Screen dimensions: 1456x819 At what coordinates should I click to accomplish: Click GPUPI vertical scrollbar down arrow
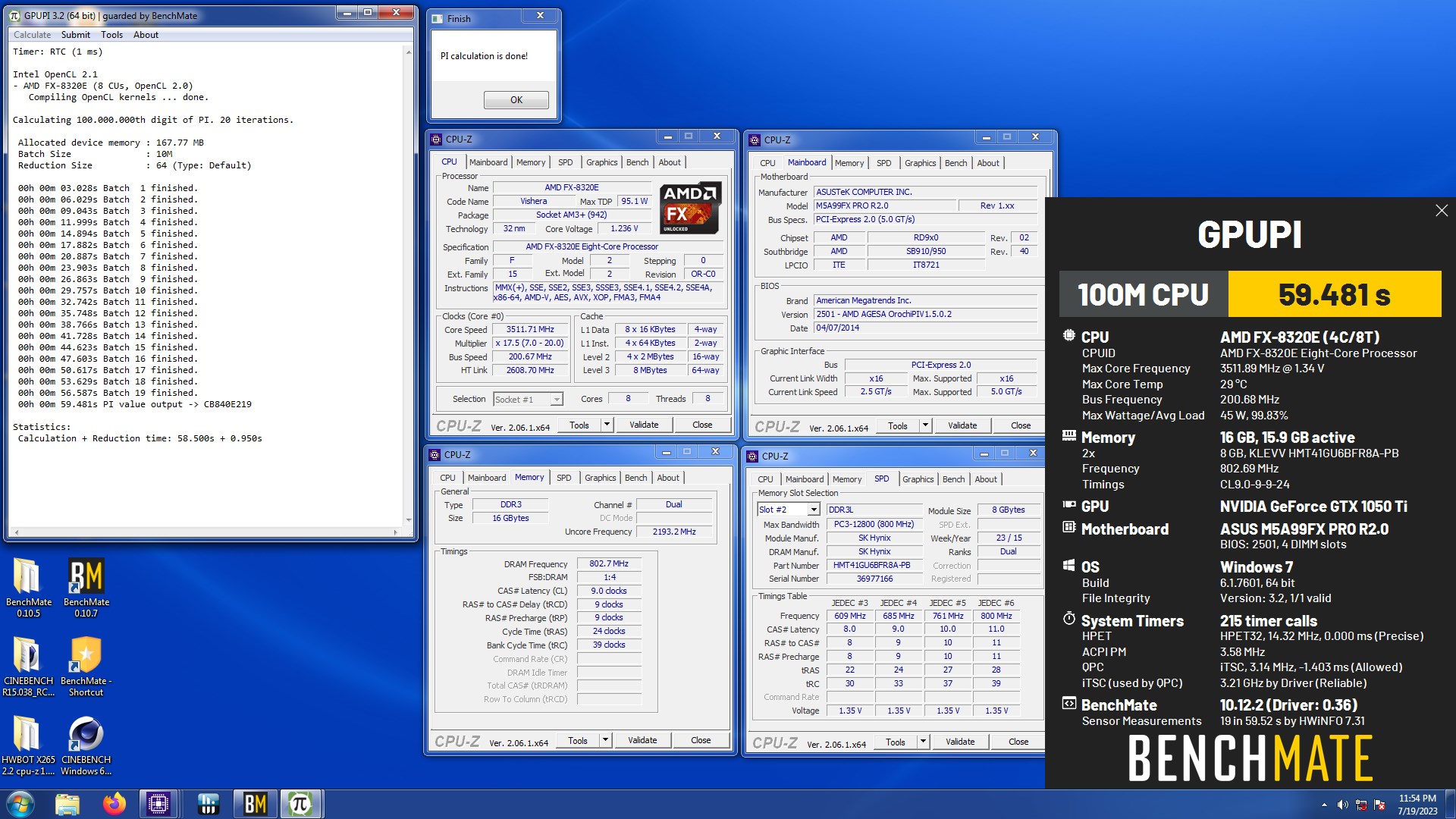point(409,520)
